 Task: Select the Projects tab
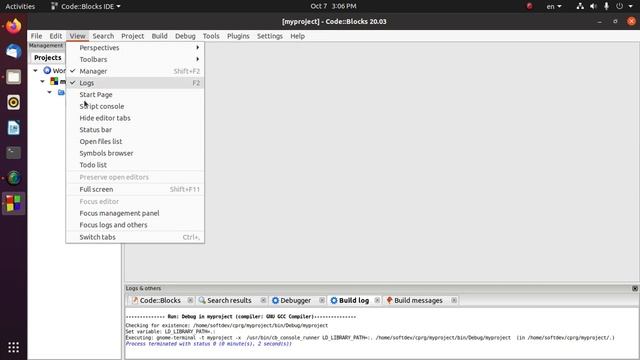tap(47, 58)
